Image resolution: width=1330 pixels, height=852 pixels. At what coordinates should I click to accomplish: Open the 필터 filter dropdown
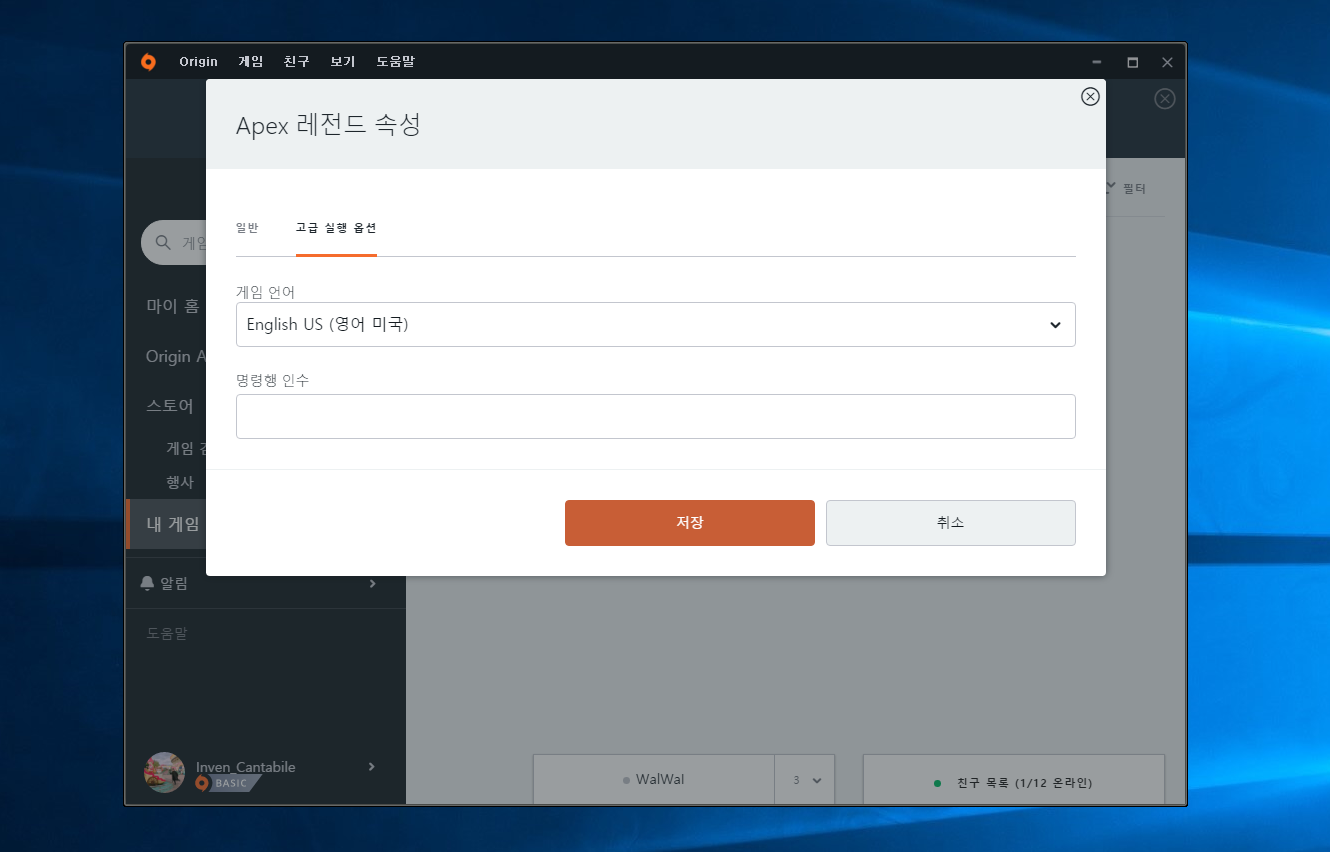(x=1126, y=188)
